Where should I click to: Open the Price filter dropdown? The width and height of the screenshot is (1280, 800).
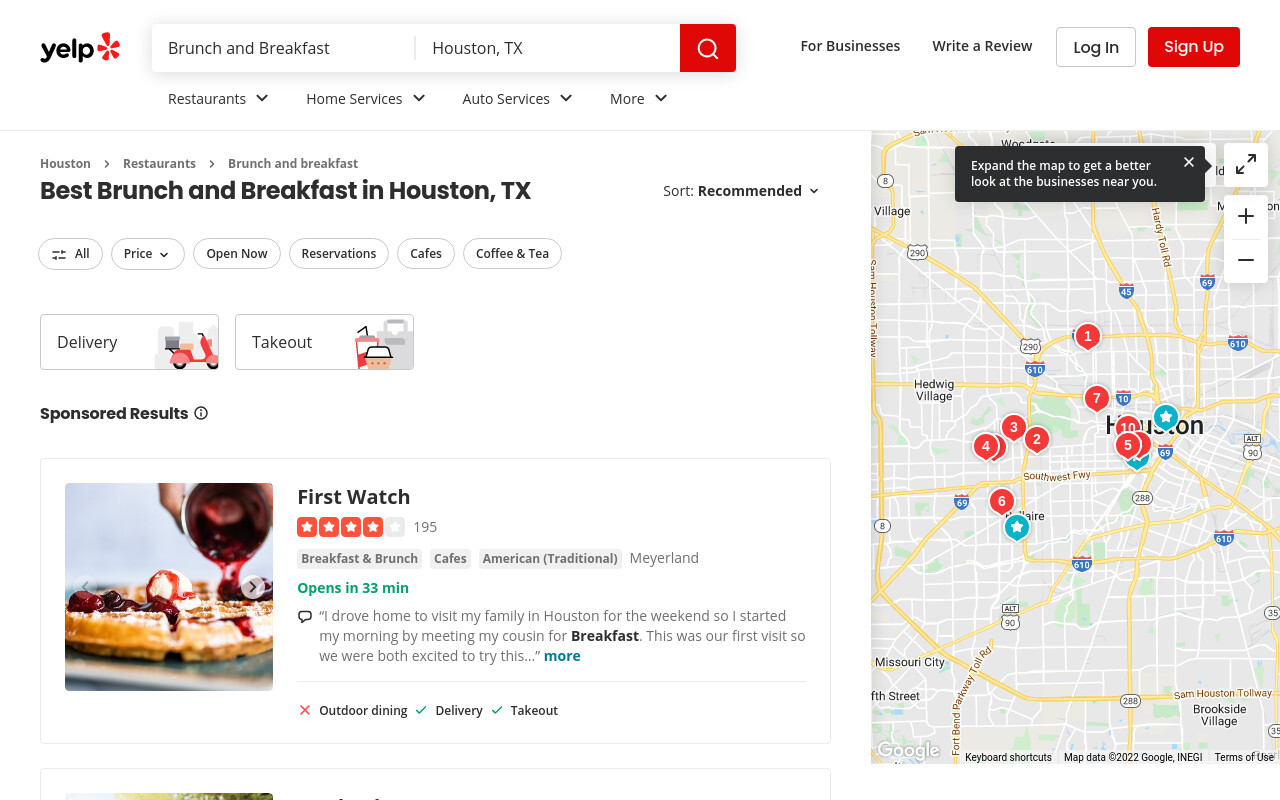(148, 254)
